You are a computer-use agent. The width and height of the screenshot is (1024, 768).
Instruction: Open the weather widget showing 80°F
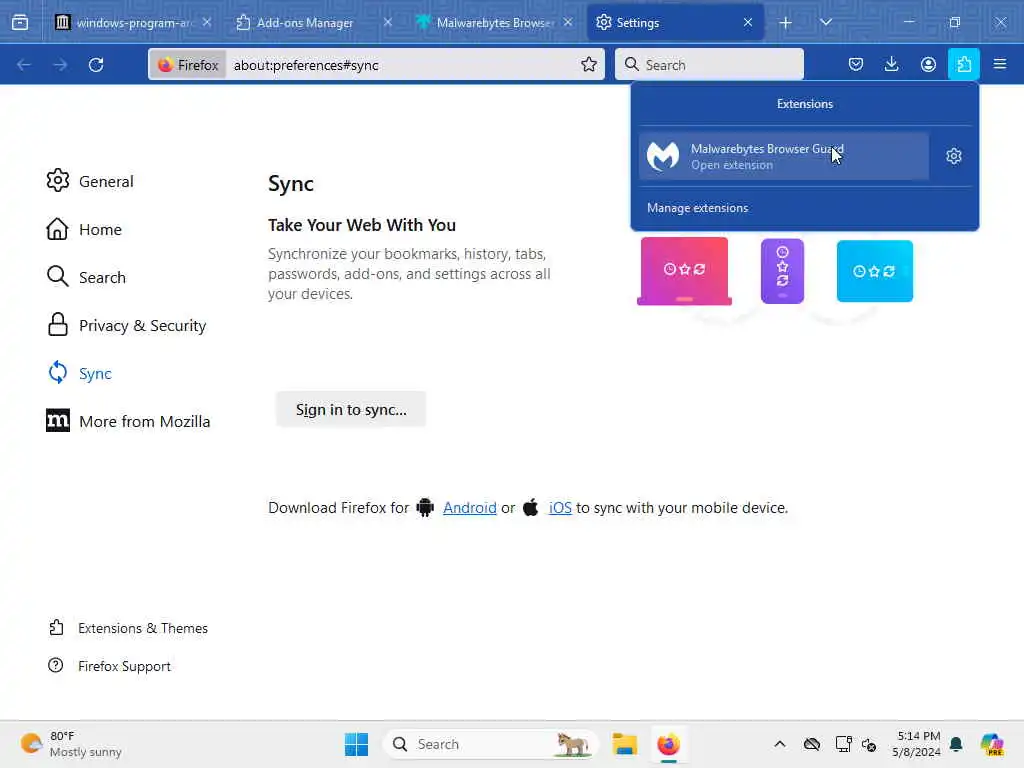pyautogui.click(x=71, y=744)
